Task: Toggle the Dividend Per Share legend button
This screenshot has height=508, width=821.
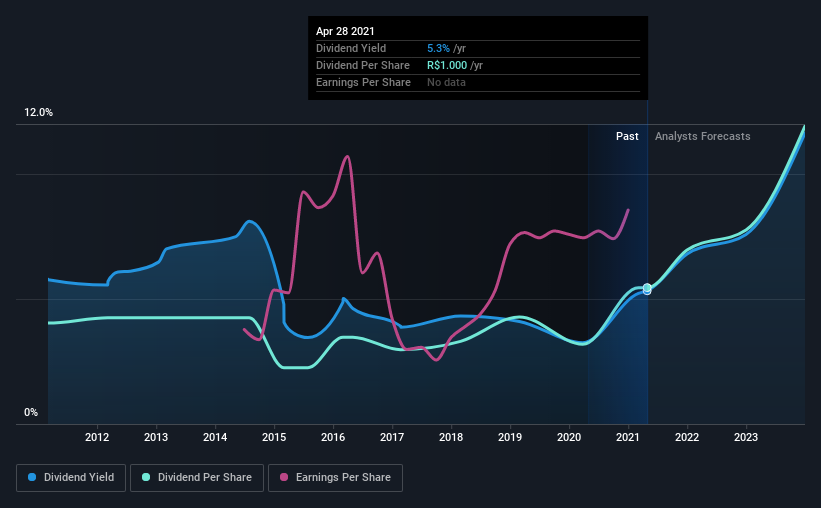Action: (x=197, y=478)
